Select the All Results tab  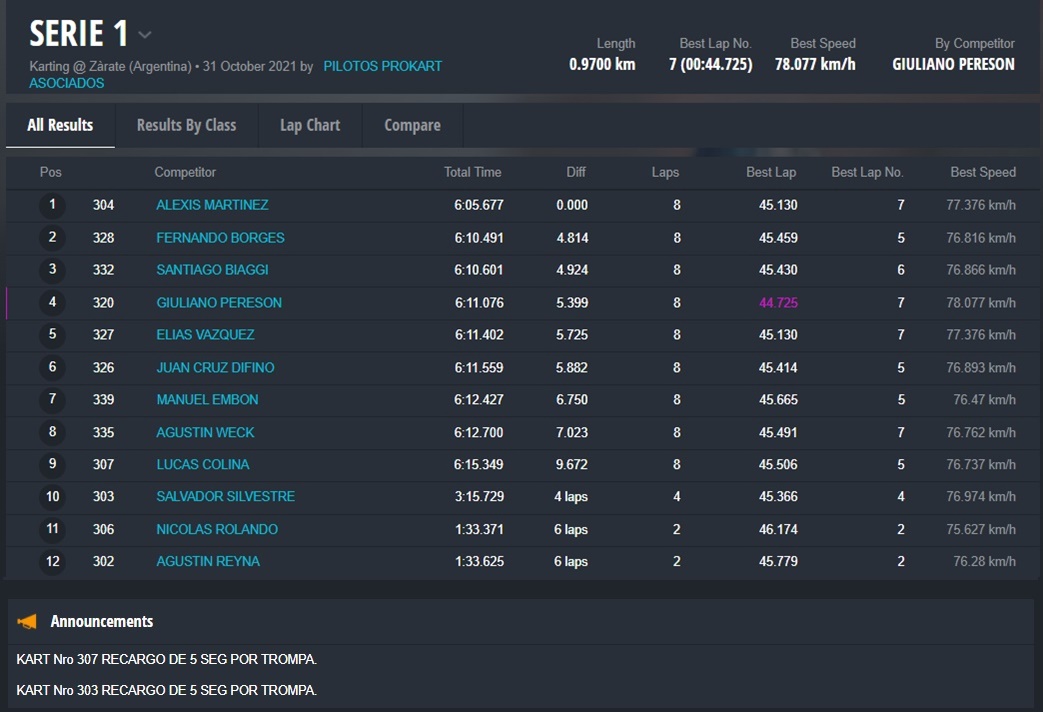pos(60,125)
